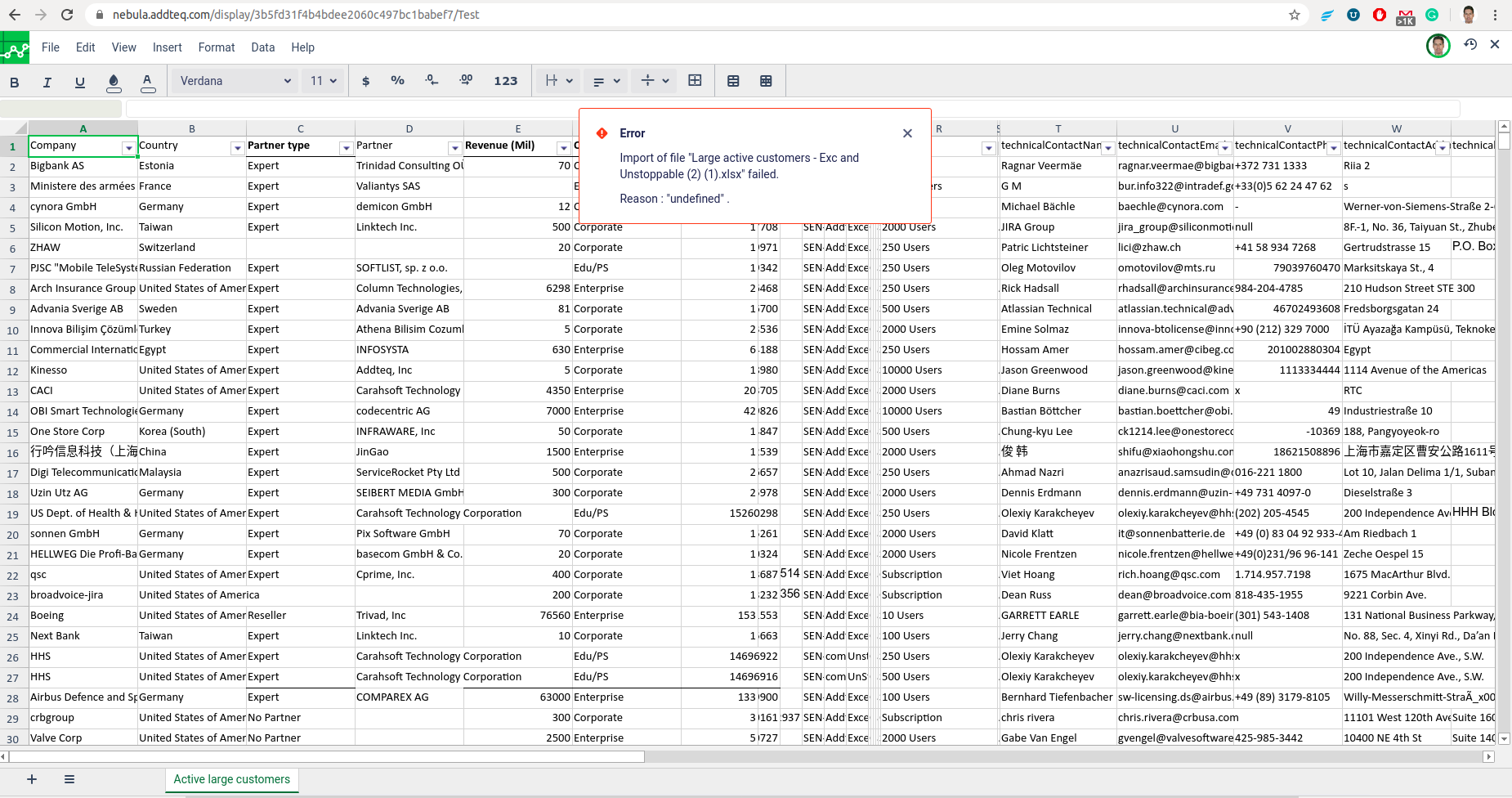Open the Format menu
This screenshot has height=798, width=1512.
coord(217,47)
